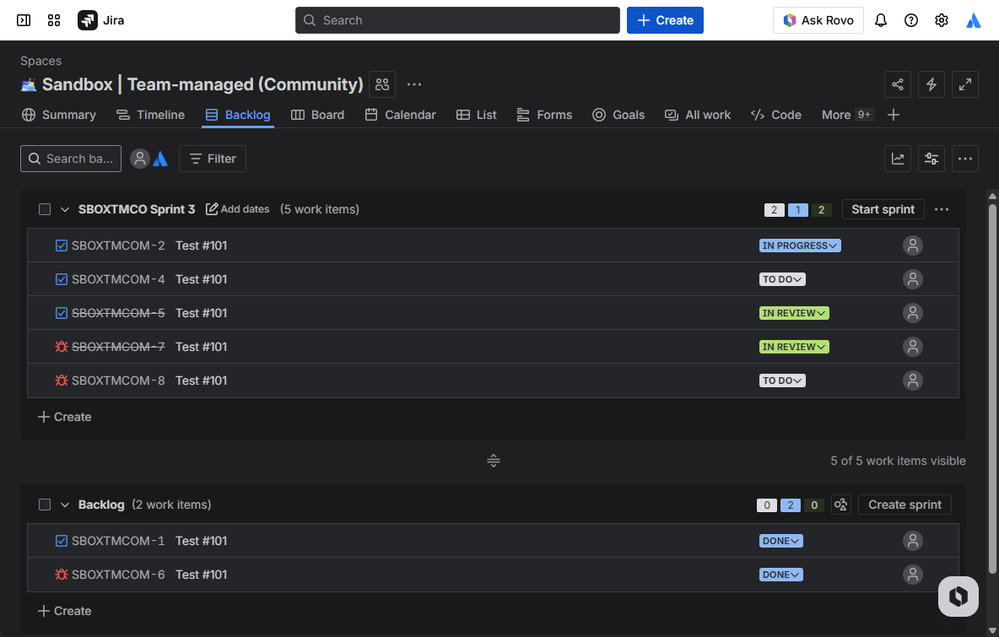999x637 pixels.
Task: Open IN REVIEW status dropdown for SBOXTMCOM-5
Action: [x=794, y=313]
